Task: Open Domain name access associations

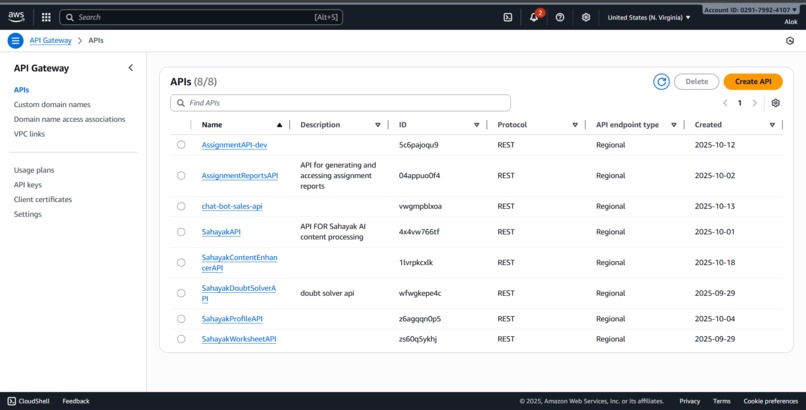Action: (x=69, y=119)
